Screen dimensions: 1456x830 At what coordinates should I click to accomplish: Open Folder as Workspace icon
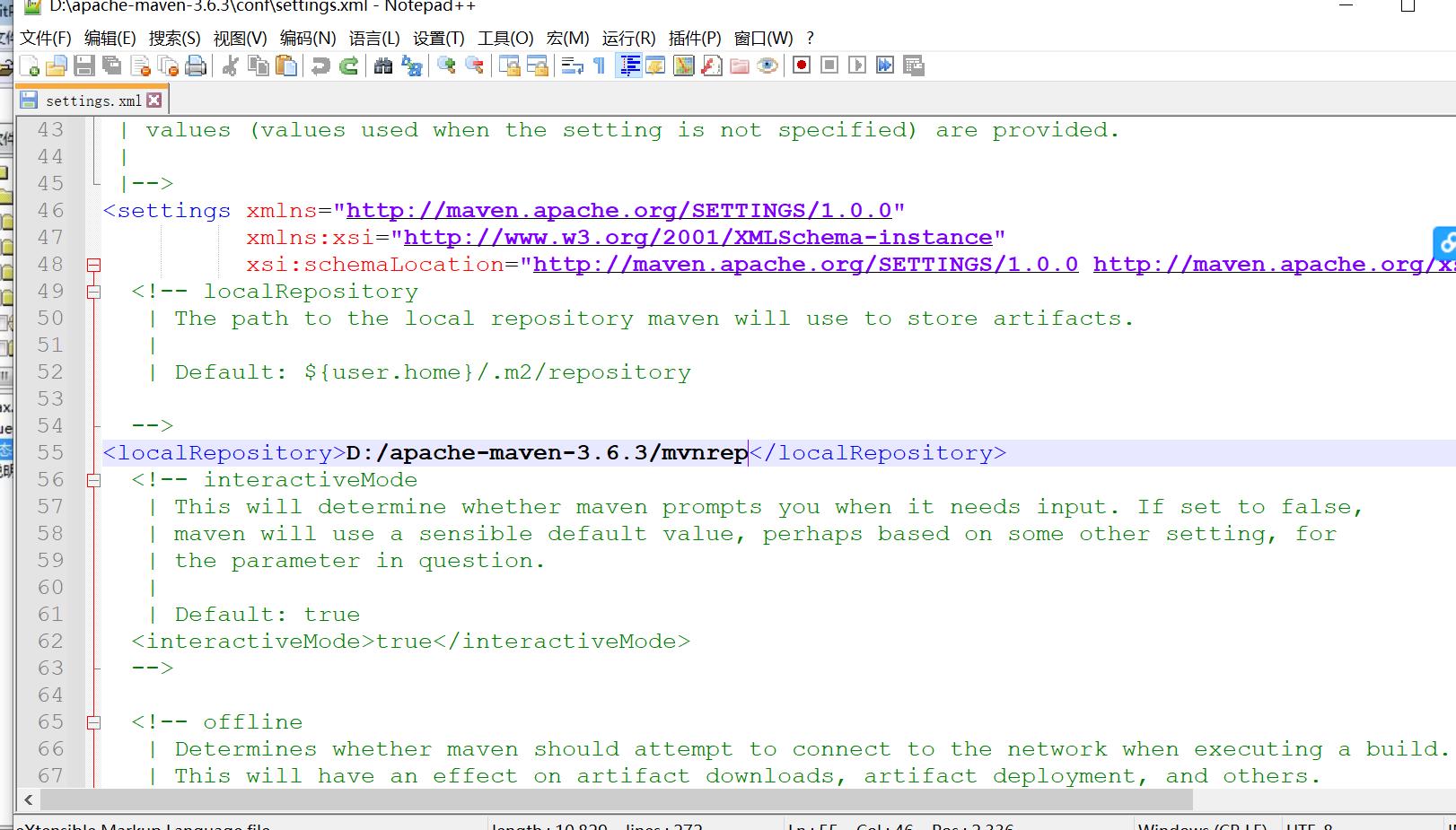(x=740, y=66)
